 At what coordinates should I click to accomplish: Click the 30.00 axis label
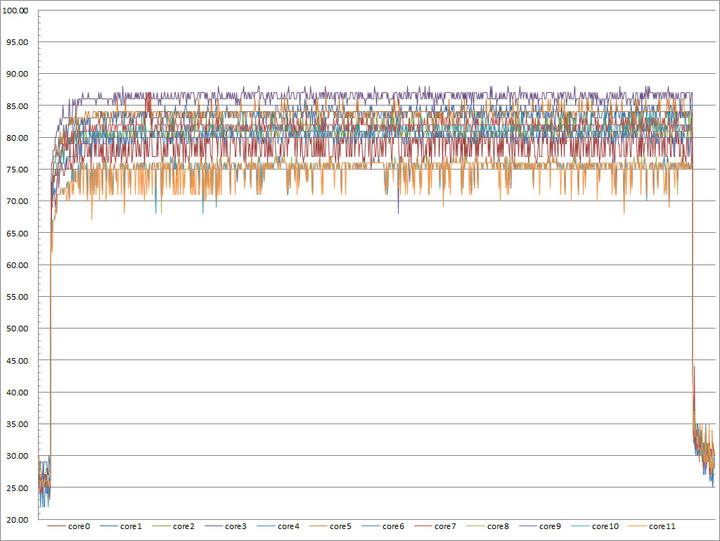pyautogui.click(x=17, y=456)
